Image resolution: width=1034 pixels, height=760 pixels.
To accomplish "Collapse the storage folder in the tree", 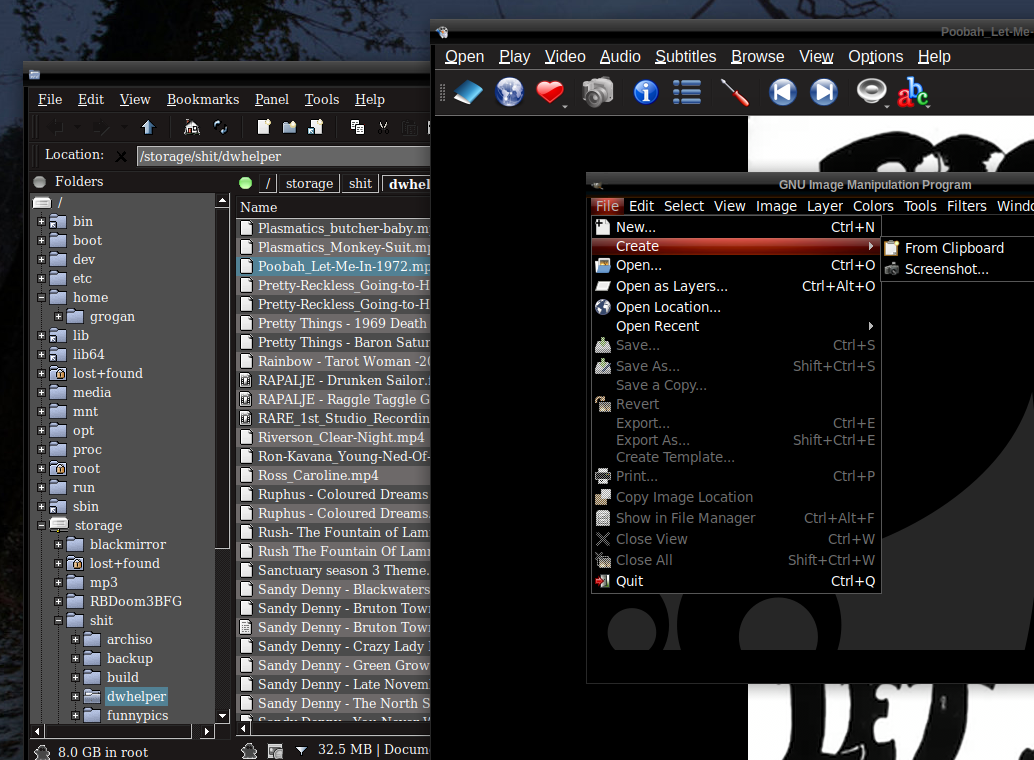I will coord(42,526).
